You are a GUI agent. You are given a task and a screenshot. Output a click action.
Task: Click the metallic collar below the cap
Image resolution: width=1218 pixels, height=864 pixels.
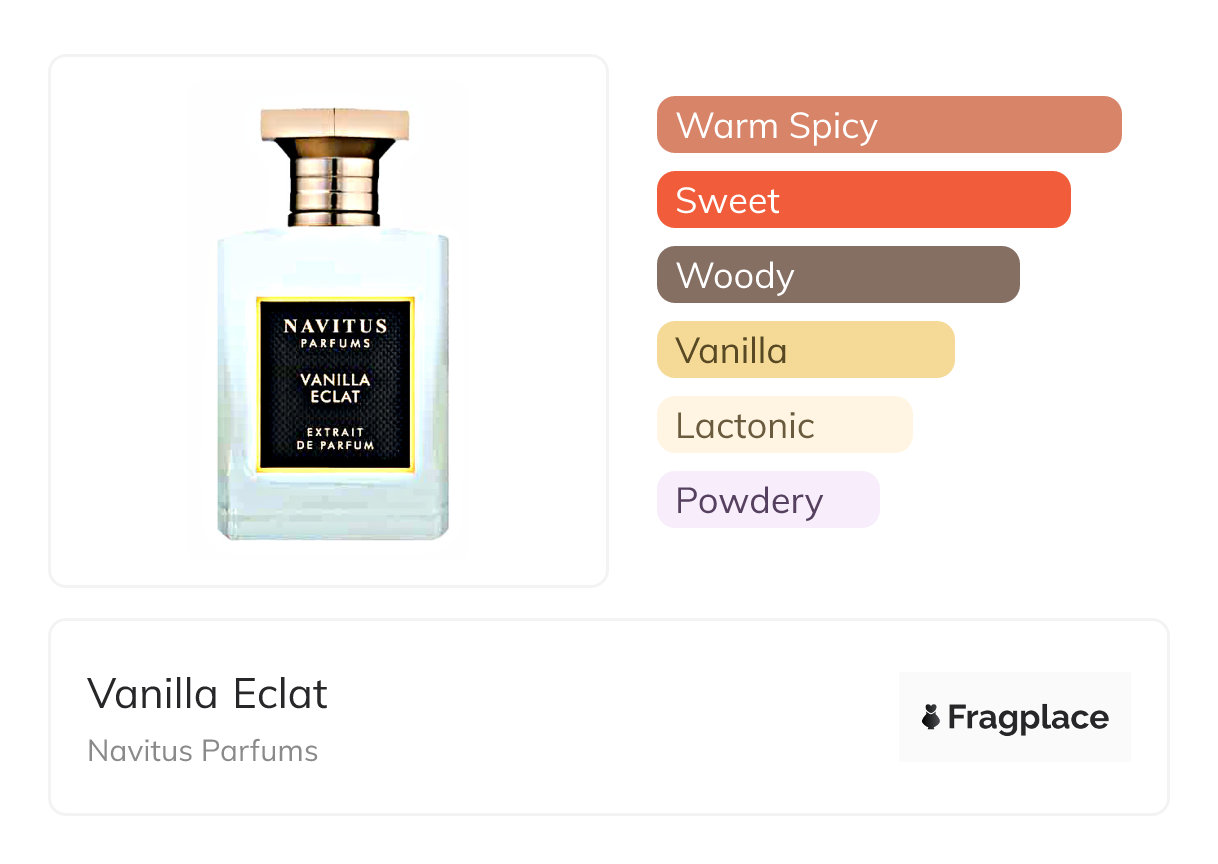335,184
